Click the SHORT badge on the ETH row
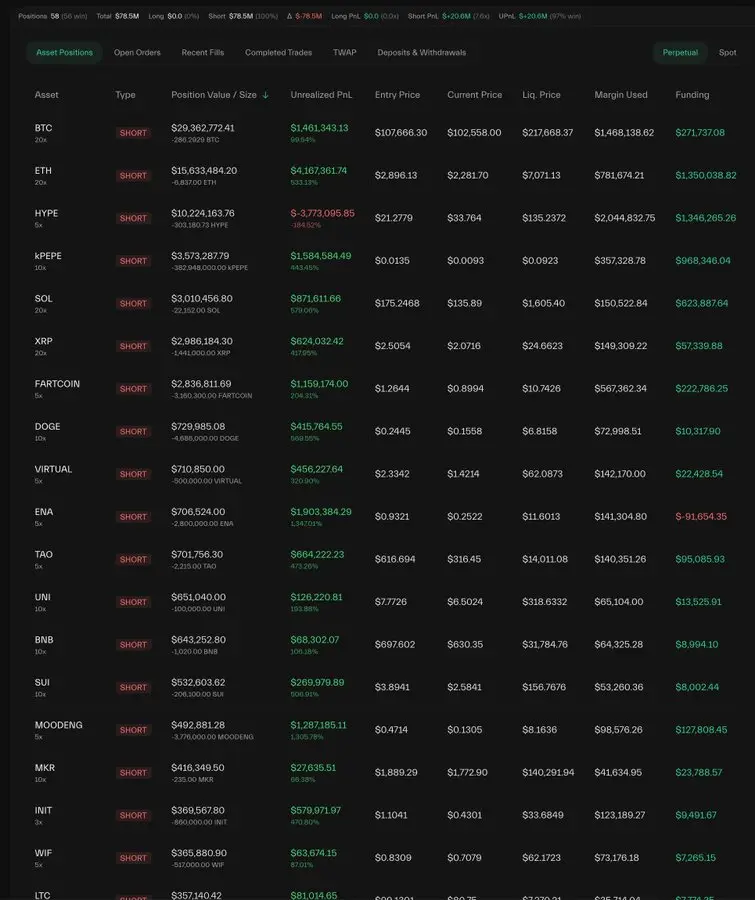This screenshot has height=900, width=755. coord(131,175)
